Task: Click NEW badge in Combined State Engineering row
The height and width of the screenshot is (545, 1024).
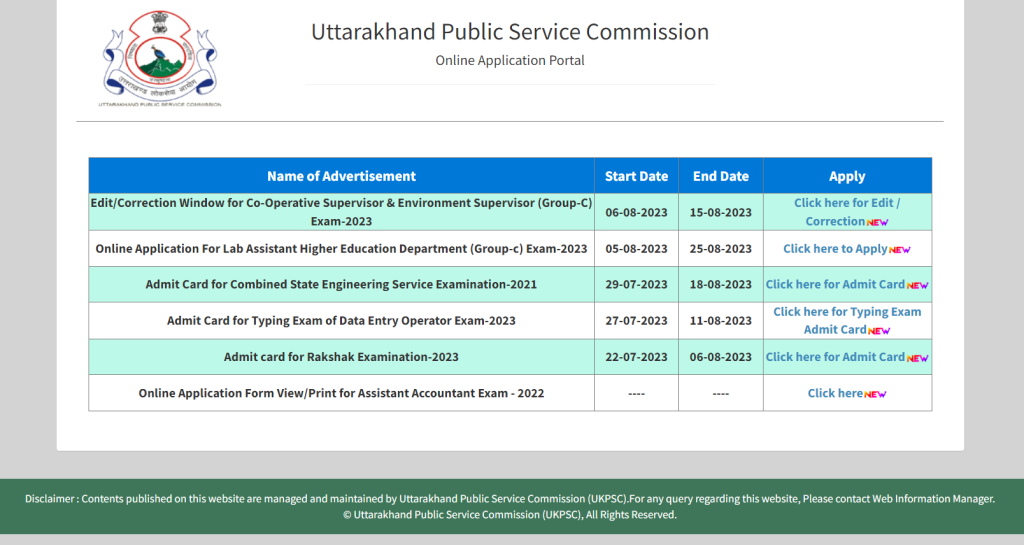Action: (x=918, y=286)
